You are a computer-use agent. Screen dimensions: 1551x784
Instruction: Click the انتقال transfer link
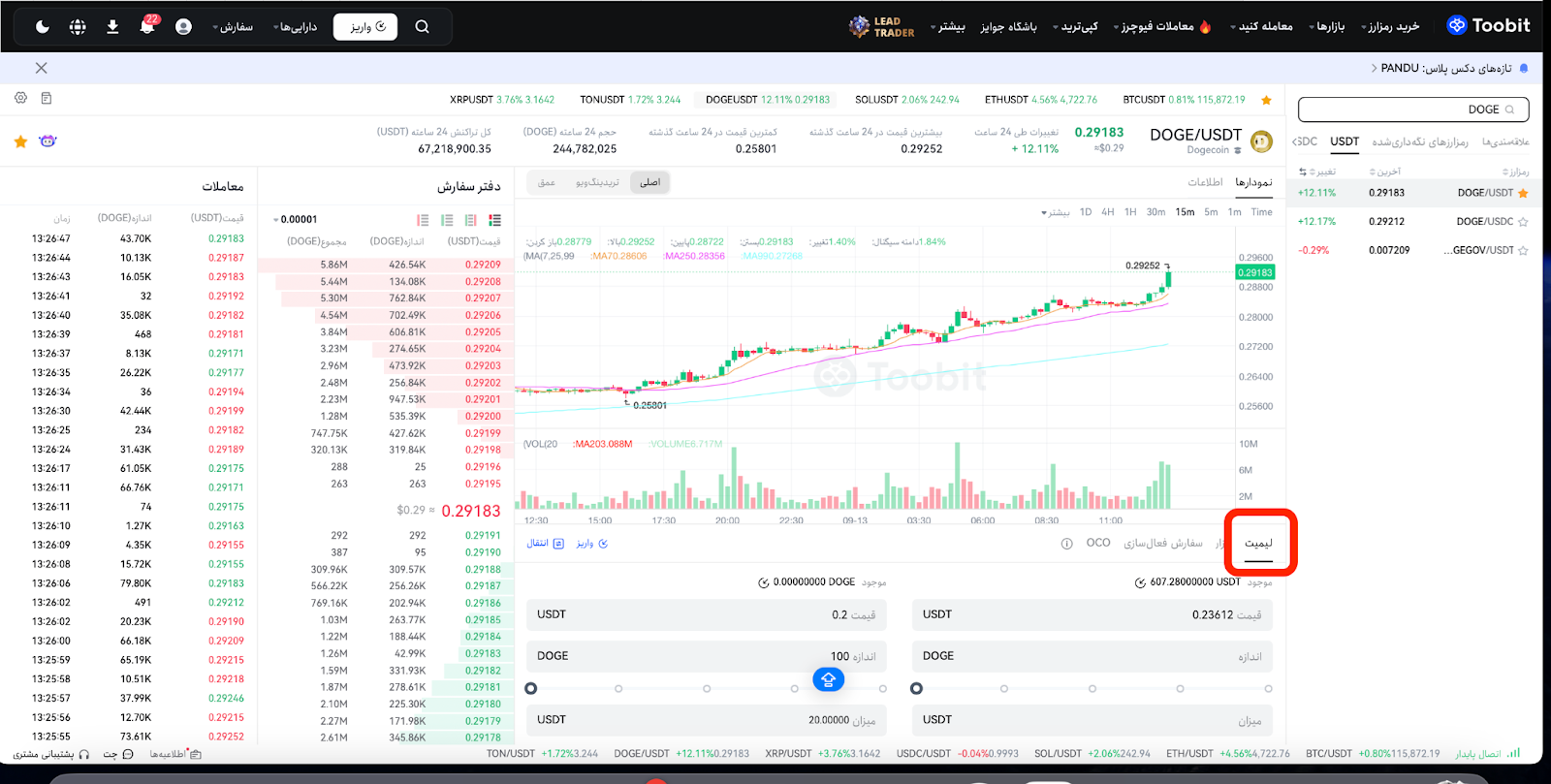click(x=545, y=544)
